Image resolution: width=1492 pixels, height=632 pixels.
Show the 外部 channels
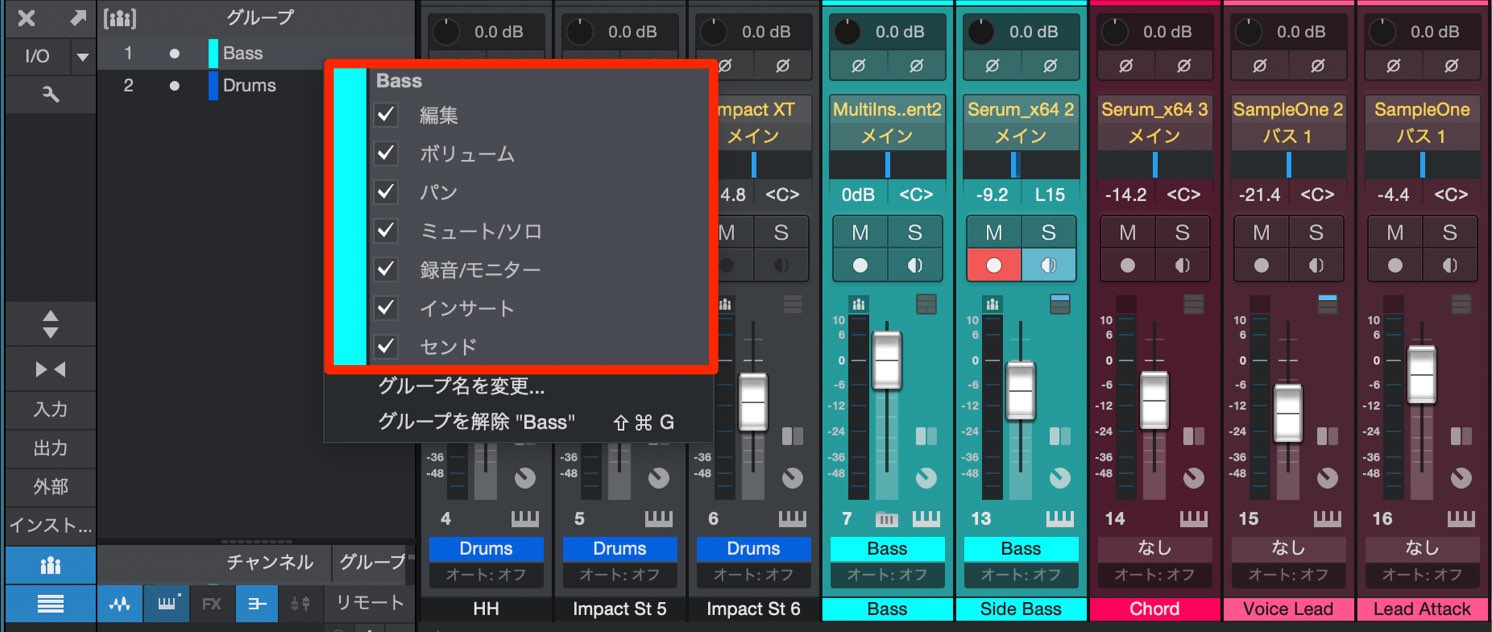50,487
